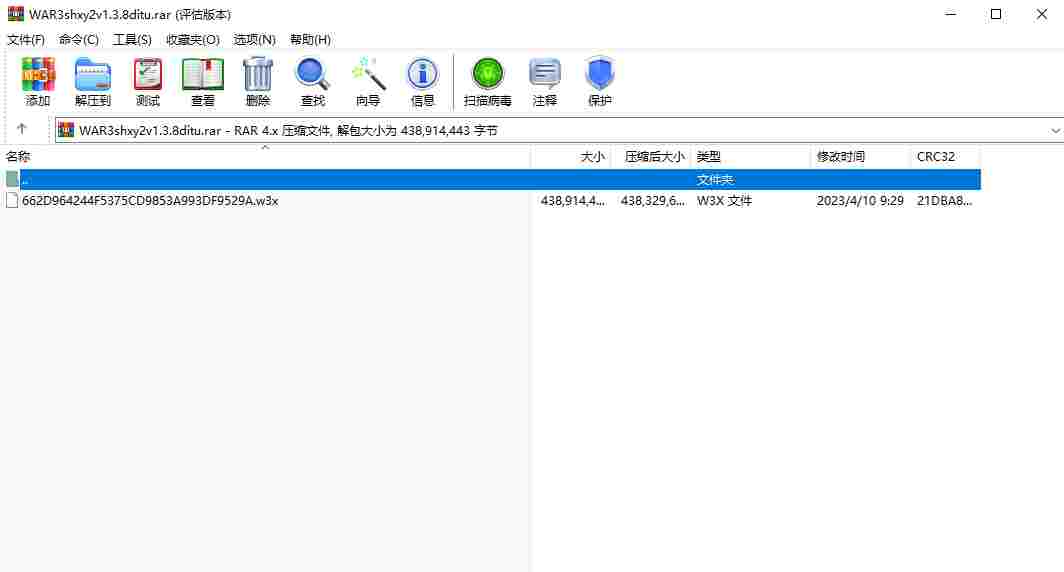Sort by Modified (修改时间) column header
Screen dimensions: 1064x572
(860, 156)
